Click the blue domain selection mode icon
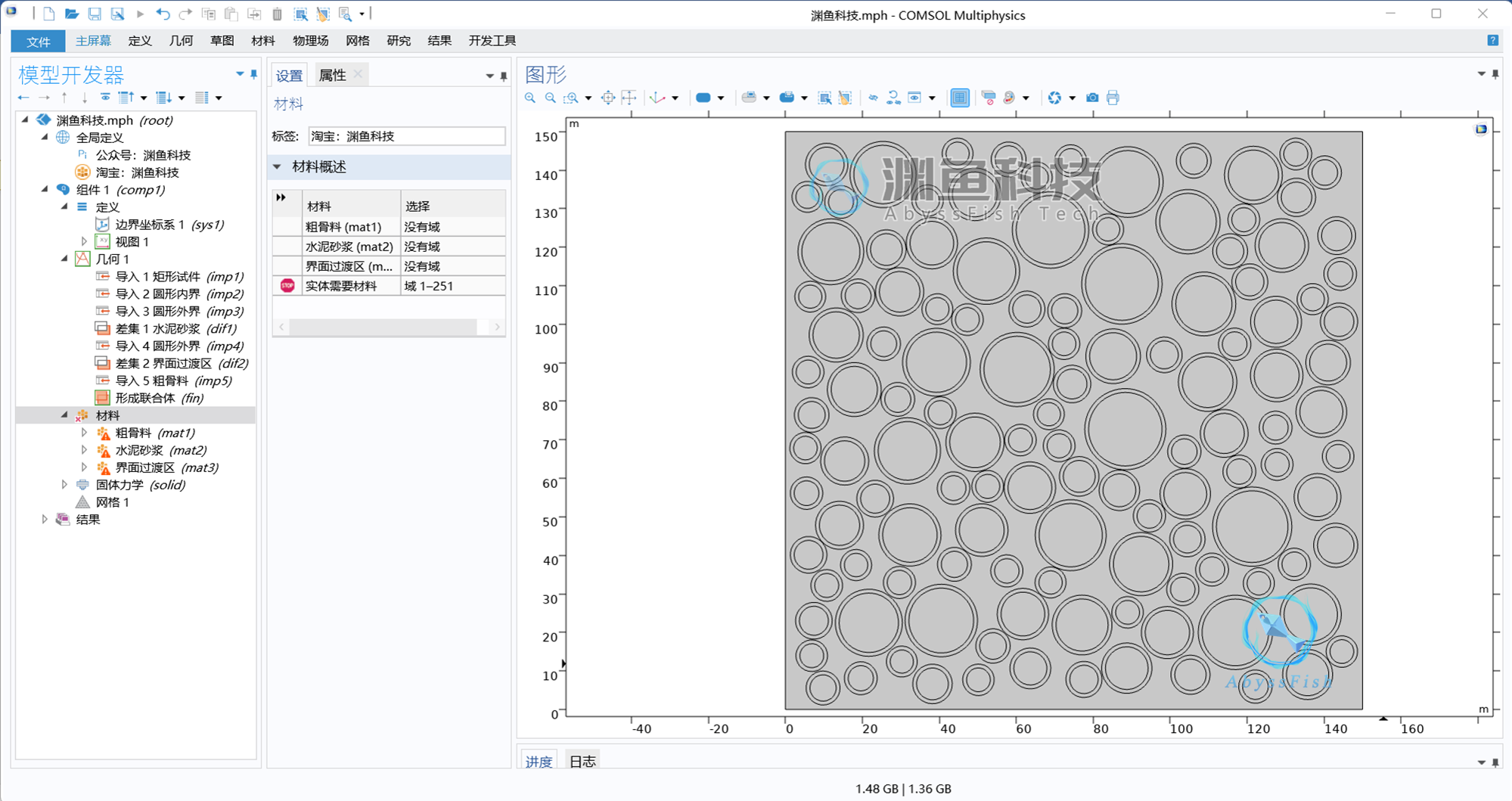The height and width of the screenshot is (801, 1512). [703, 98]
